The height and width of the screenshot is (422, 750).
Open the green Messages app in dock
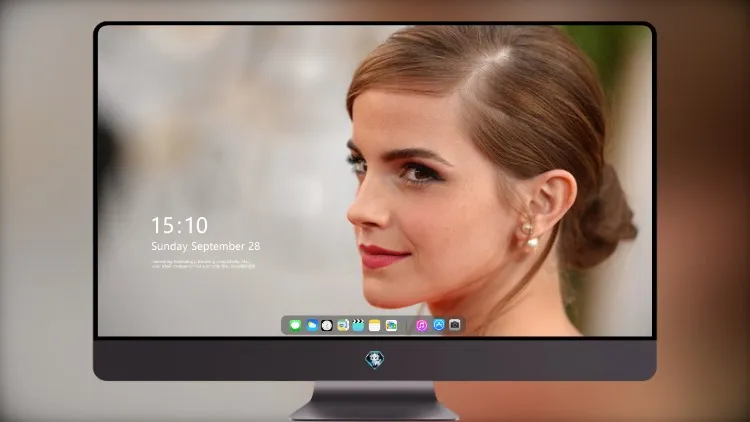(x=295, y=325)
